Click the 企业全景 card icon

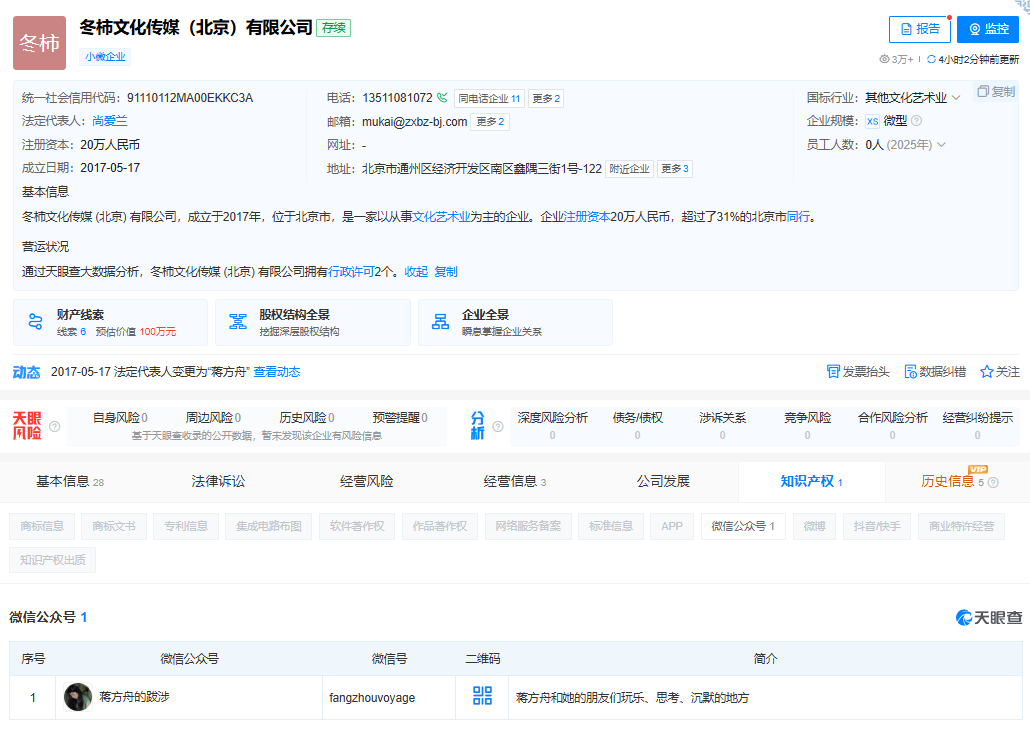[440, 322]
